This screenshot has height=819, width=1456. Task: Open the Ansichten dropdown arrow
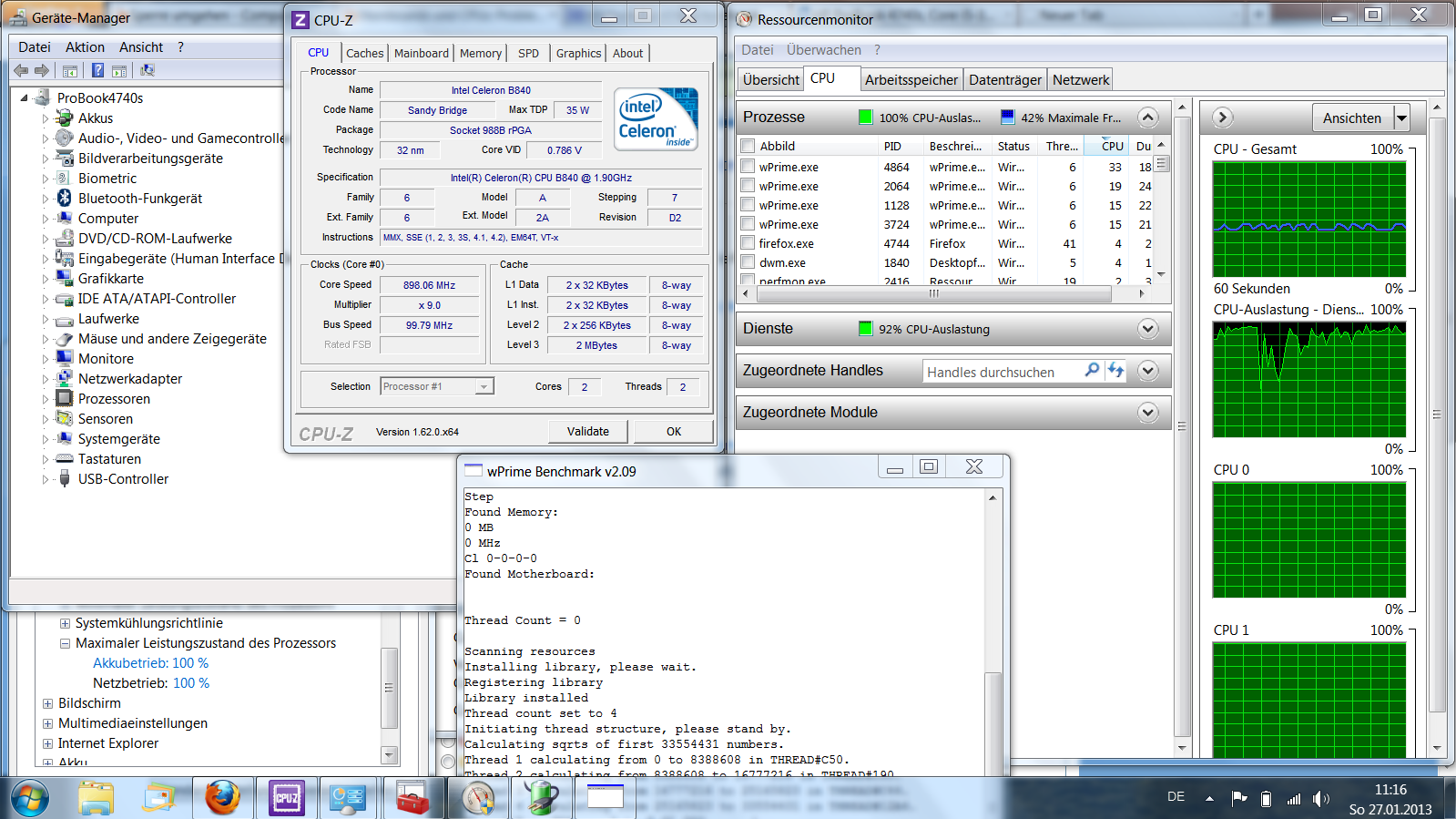[1401, 118]
